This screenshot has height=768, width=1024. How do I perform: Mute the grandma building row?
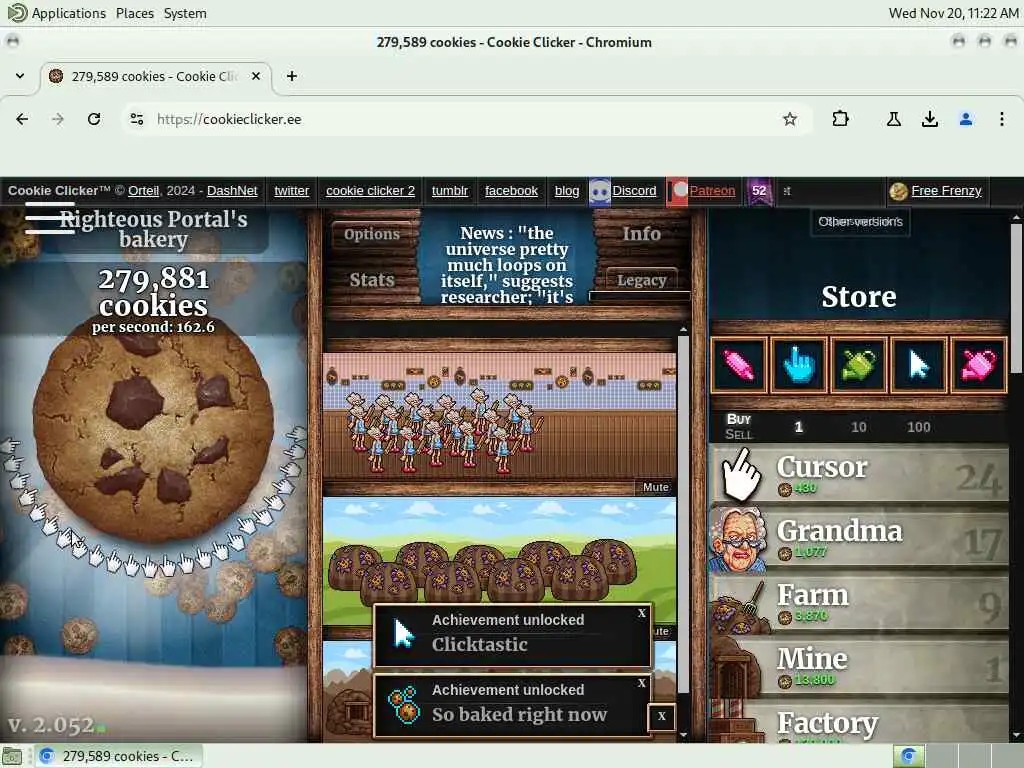click(655, 487)
